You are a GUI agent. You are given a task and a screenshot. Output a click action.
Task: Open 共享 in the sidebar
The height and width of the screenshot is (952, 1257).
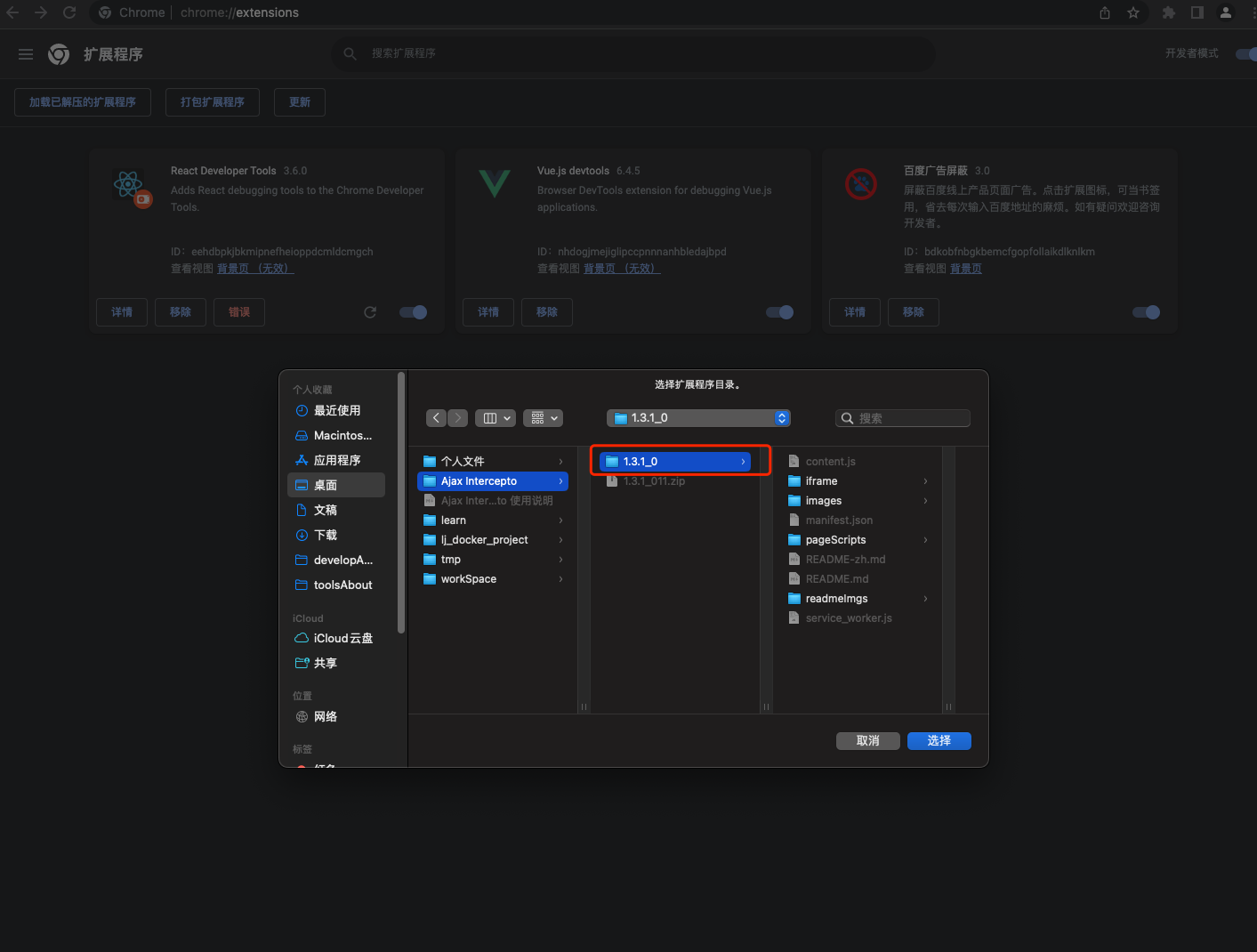pos(336,663)
